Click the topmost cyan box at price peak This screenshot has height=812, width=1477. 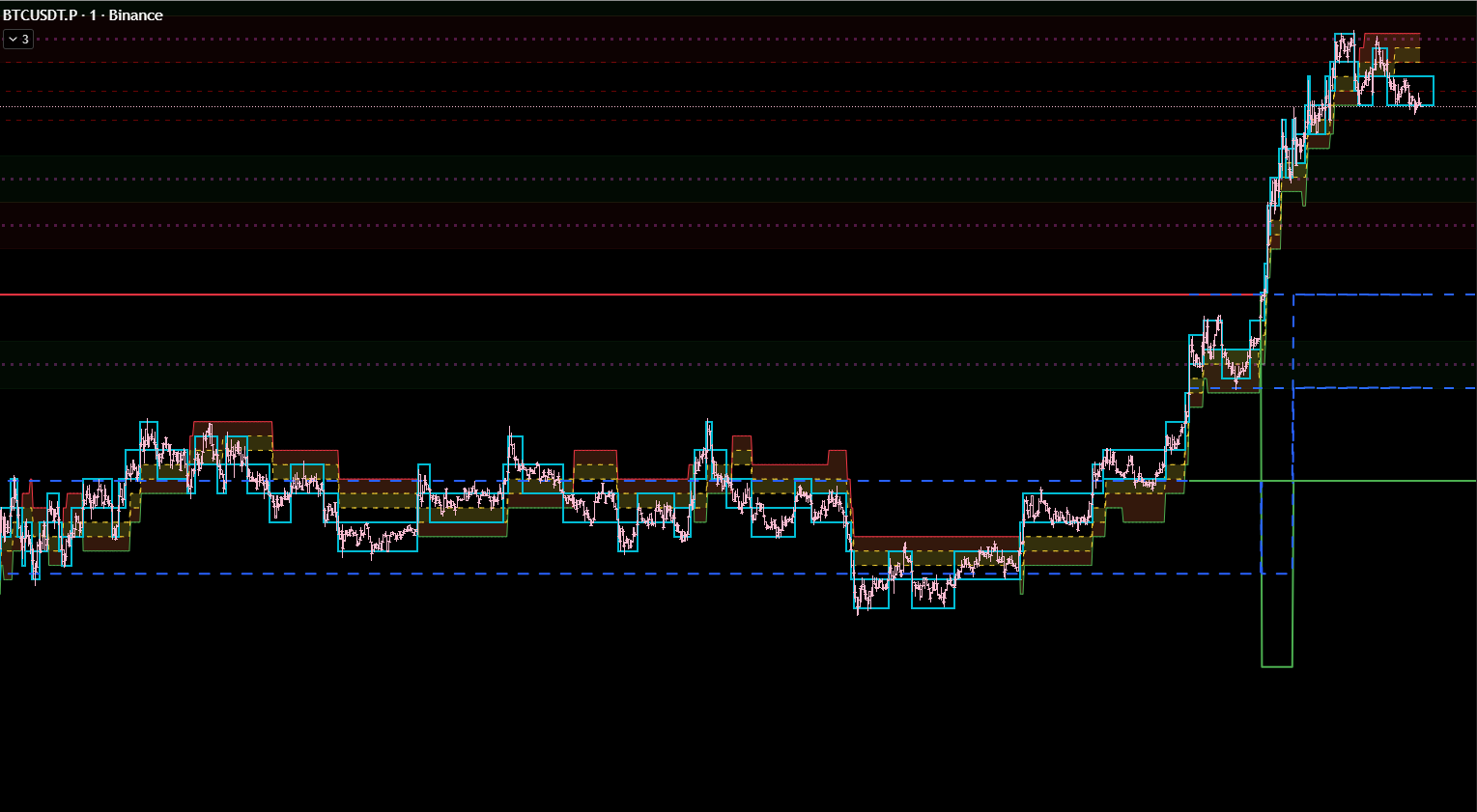(1345, 35)
